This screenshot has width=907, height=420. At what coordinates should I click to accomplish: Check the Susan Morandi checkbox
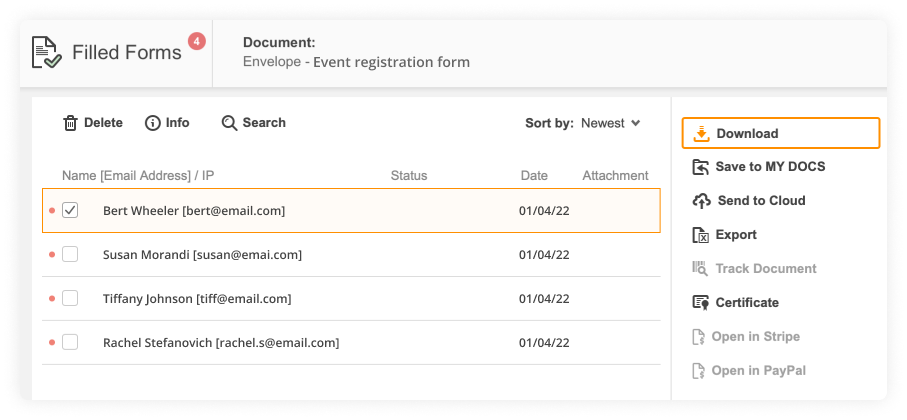tap(70, 254)
